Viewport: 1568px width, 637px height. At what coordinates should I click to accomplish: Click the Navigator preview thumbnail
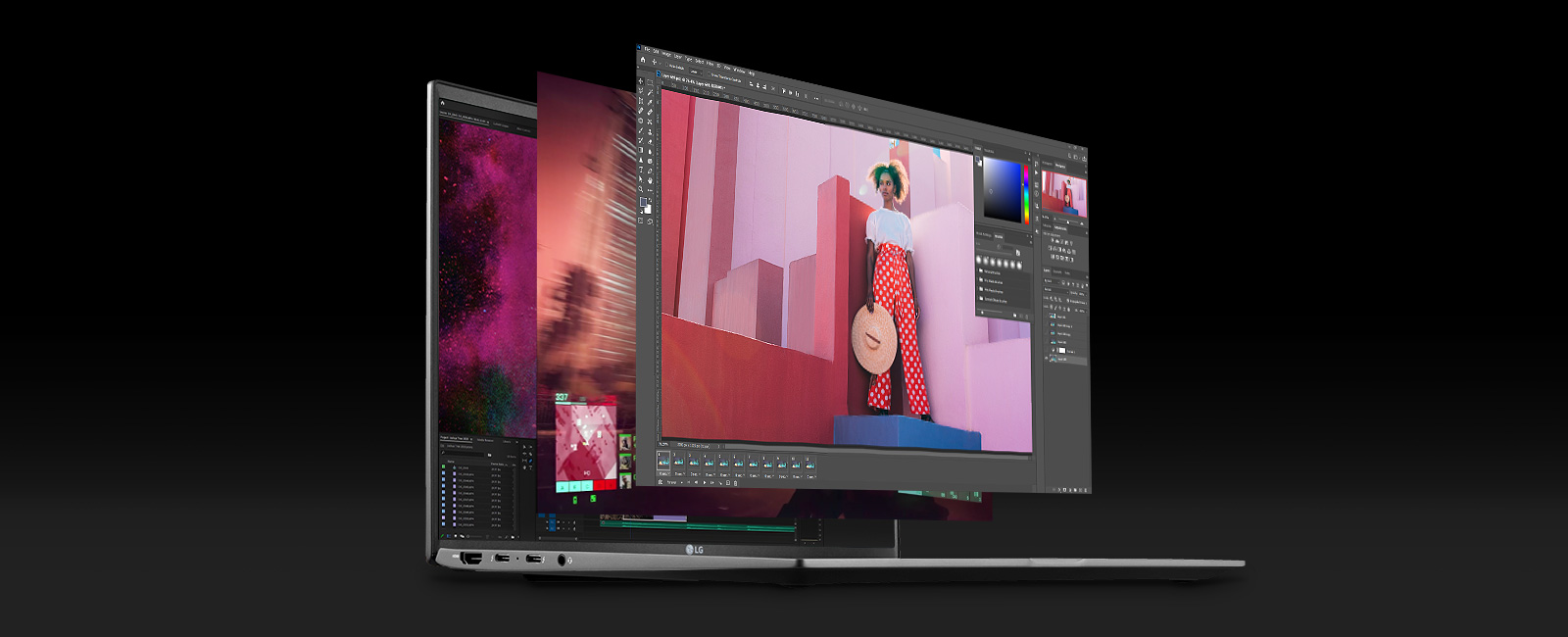(x=1063, y=194)
